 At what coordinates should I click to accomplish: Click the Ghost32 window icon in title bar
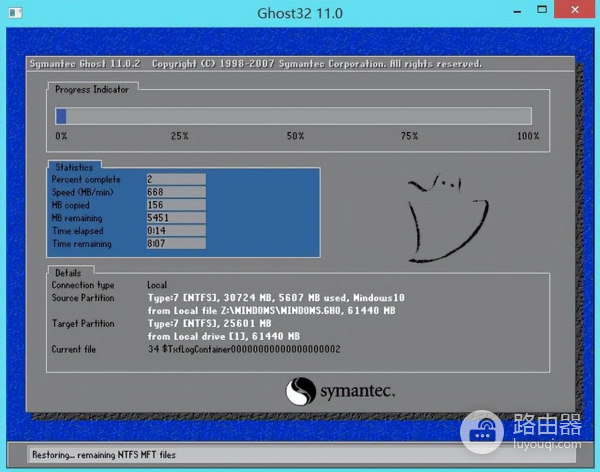[12, 15]
